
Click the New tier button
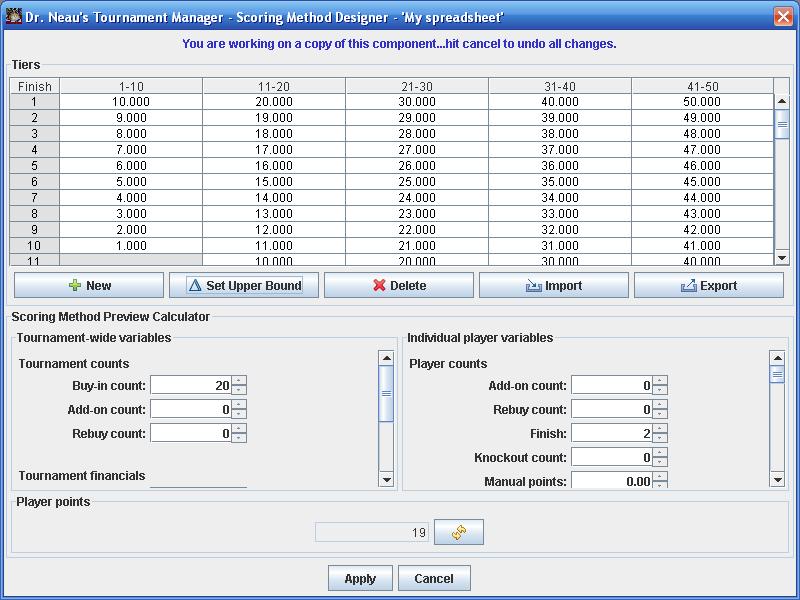point(89,285)
